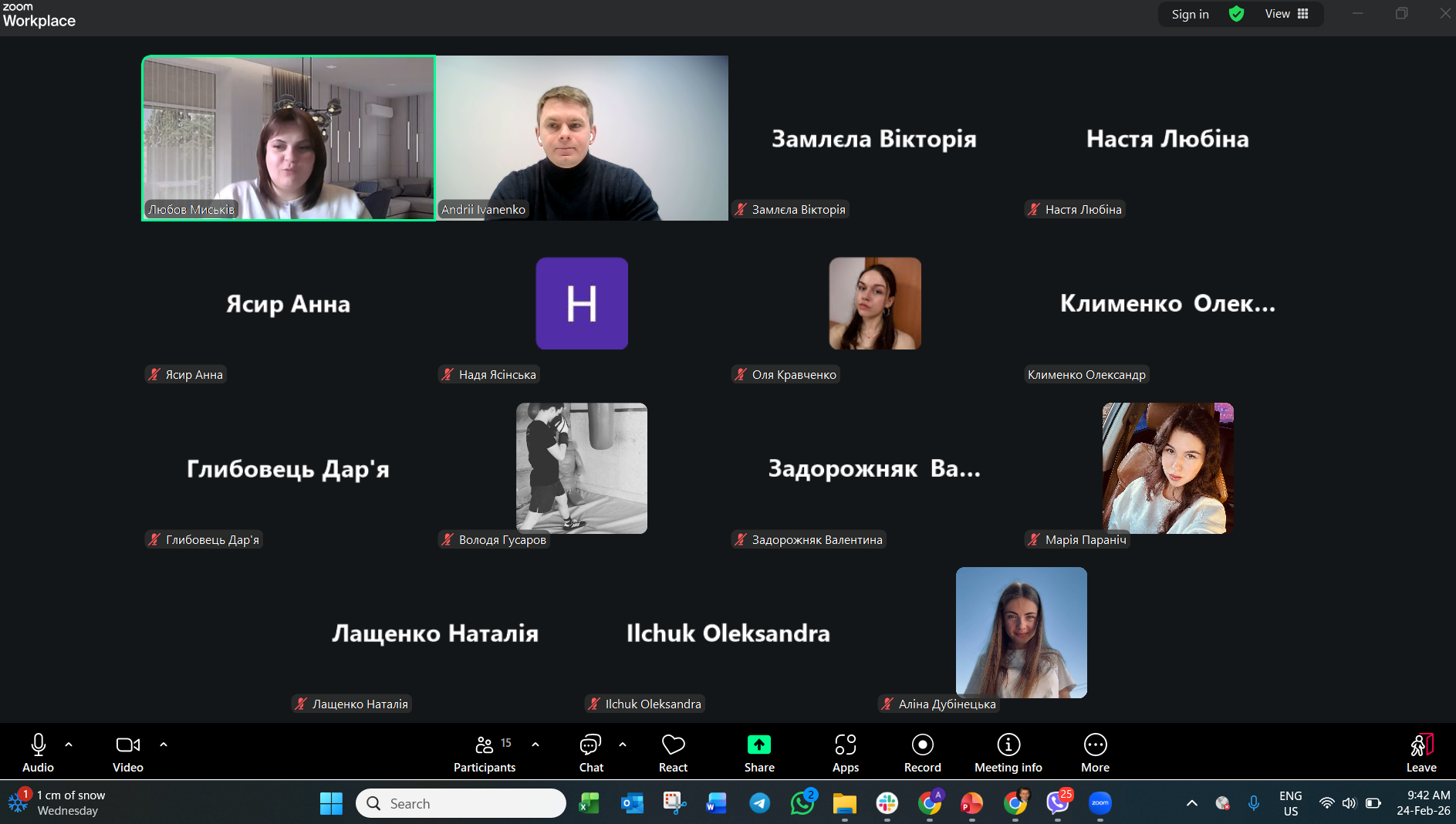
Task: Open the React emoji menu
Action: click(673, 752)
